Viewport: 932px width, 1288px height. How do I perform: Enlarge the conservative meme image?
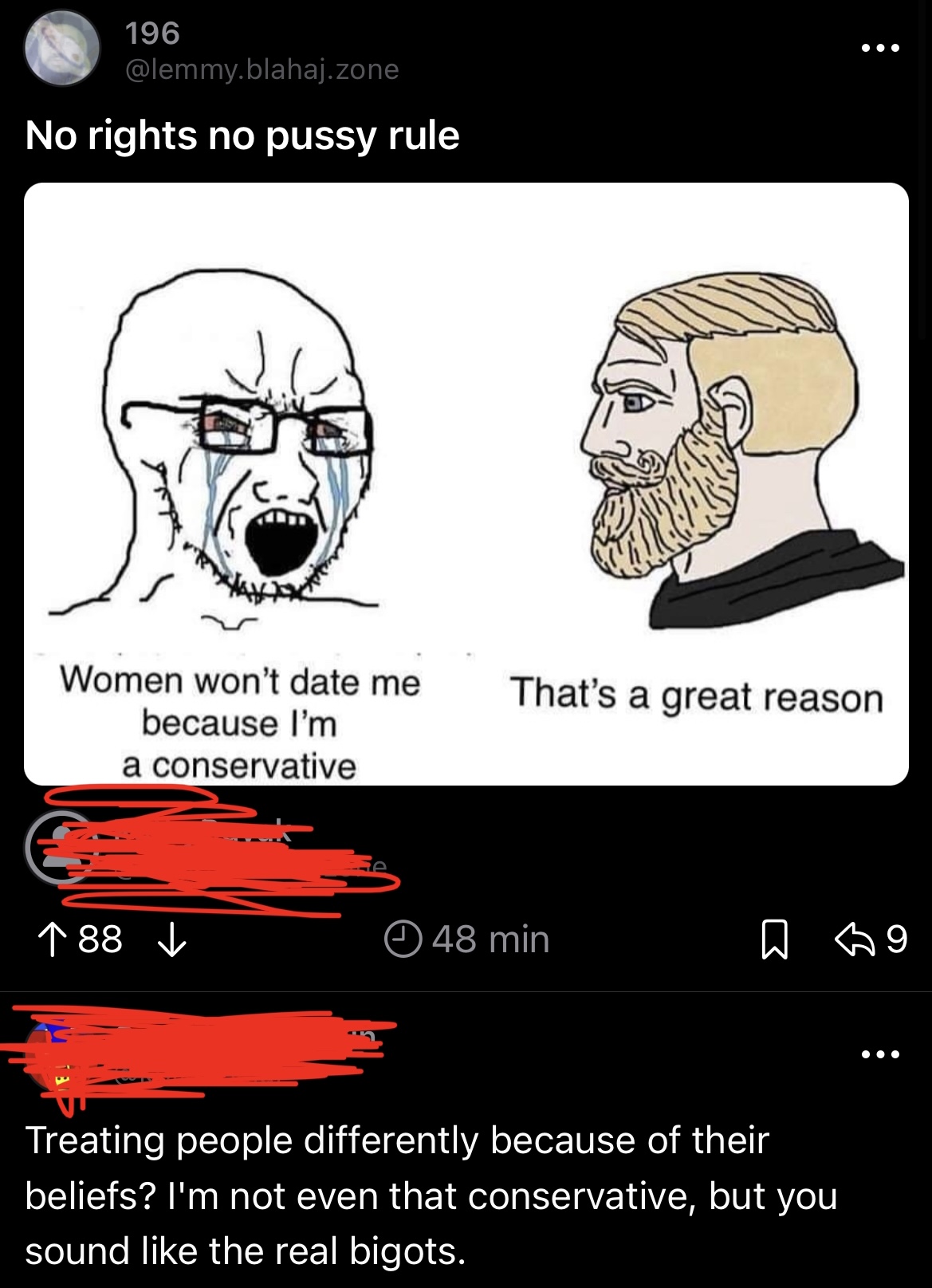[466, 484]
